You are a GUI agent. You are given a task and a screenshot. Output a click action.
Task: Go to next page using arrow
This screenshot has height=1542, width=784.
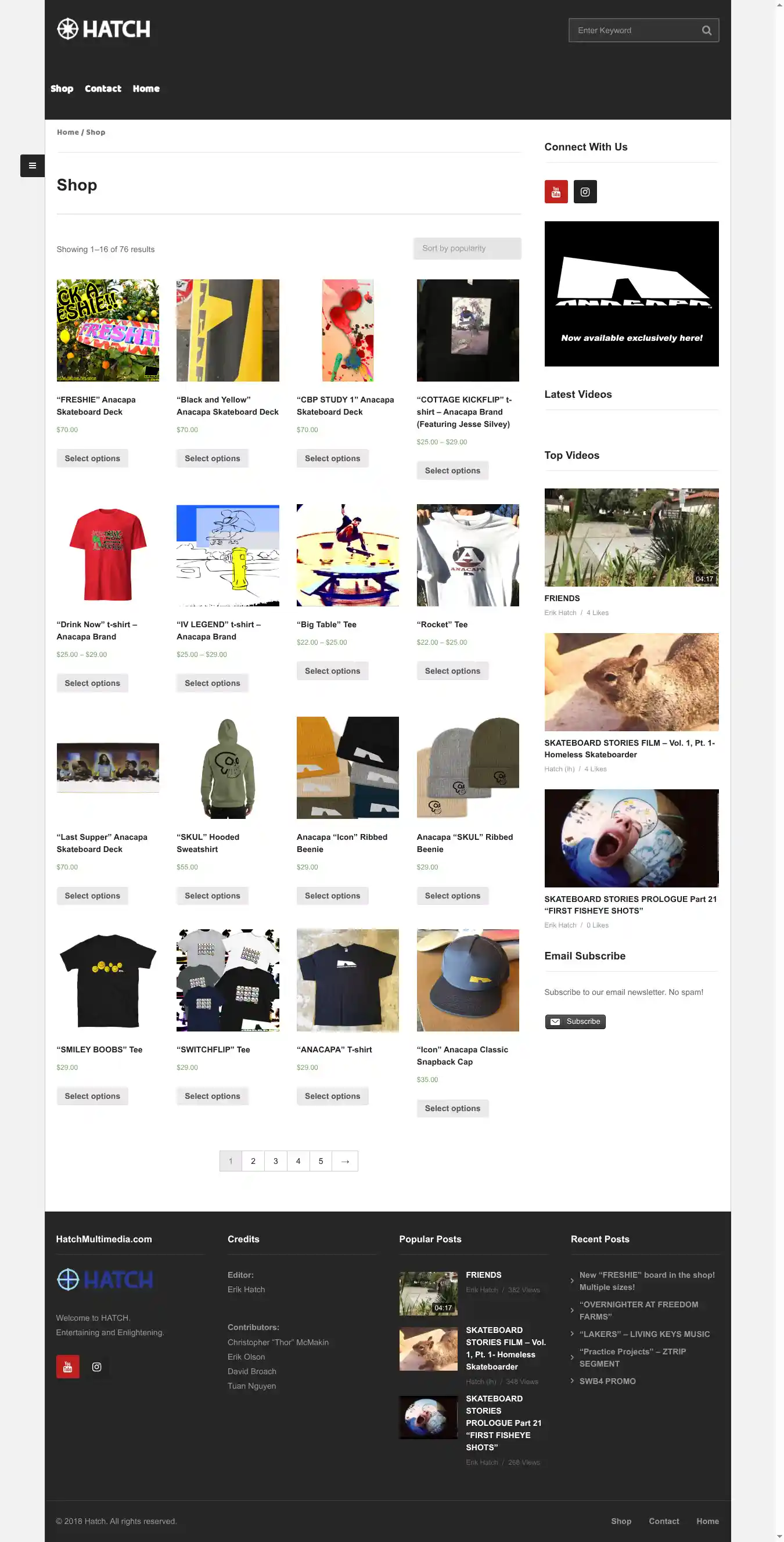coord(345,1161)
